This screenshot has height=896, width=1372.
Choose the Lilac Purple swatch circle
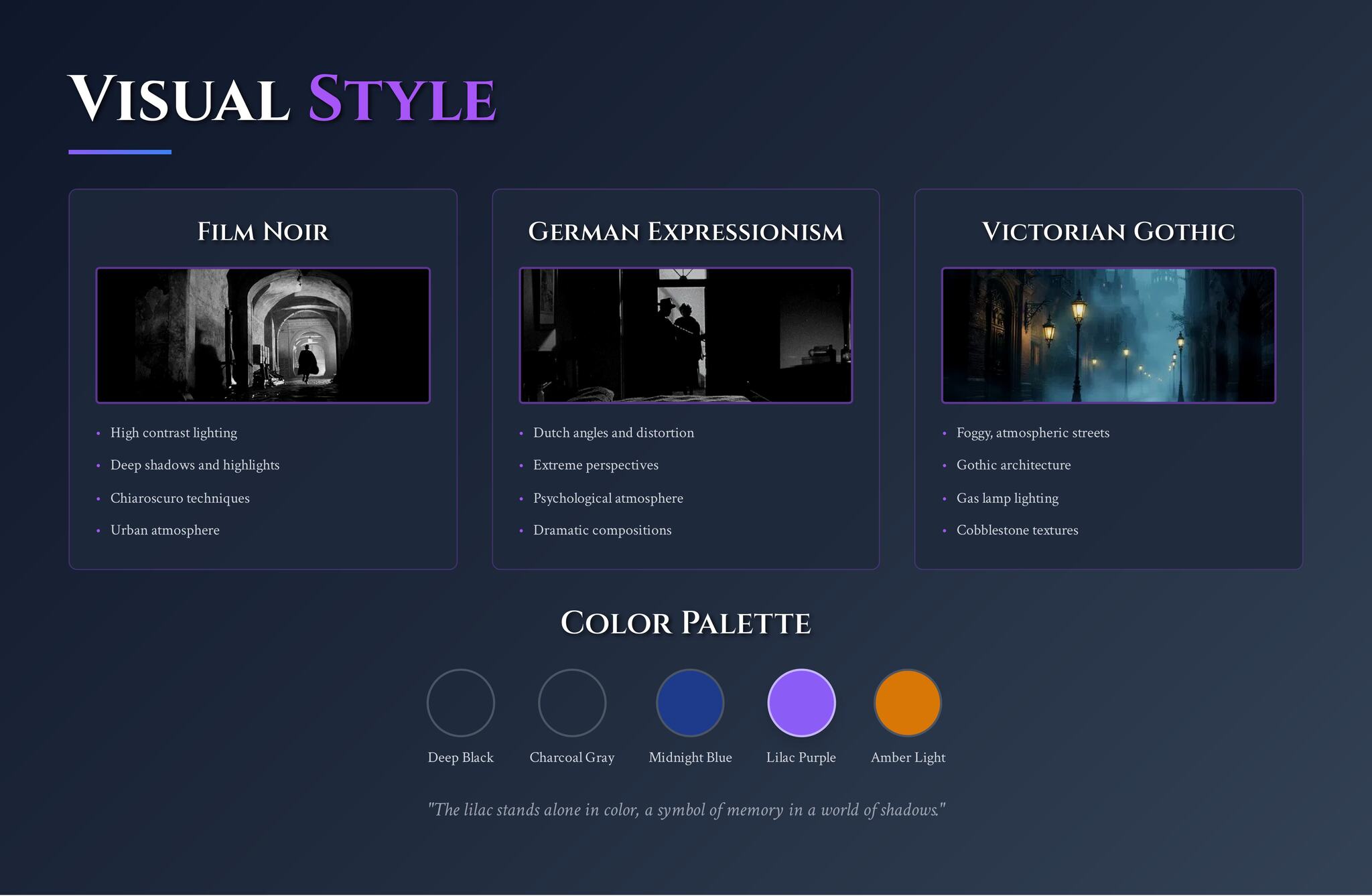pos(801,702)
